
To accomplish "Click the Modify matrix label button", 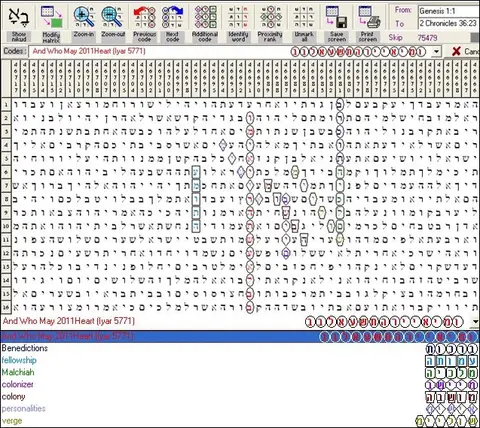I will [51, 37].
